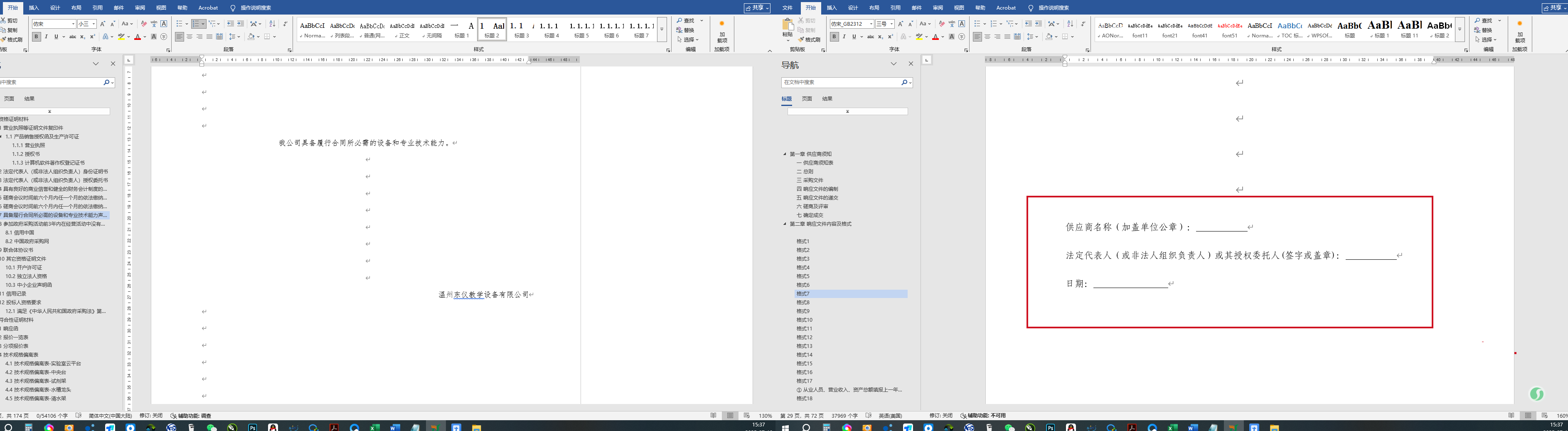Click the character border icon in left window
The width and height of the screenshot is (1568, 431).
[164, 24]
